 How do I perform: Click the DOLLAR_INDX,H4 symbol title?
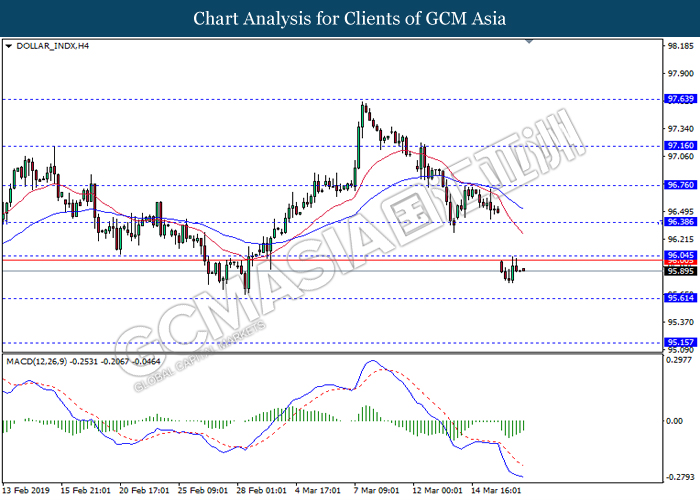coord(52,46)
